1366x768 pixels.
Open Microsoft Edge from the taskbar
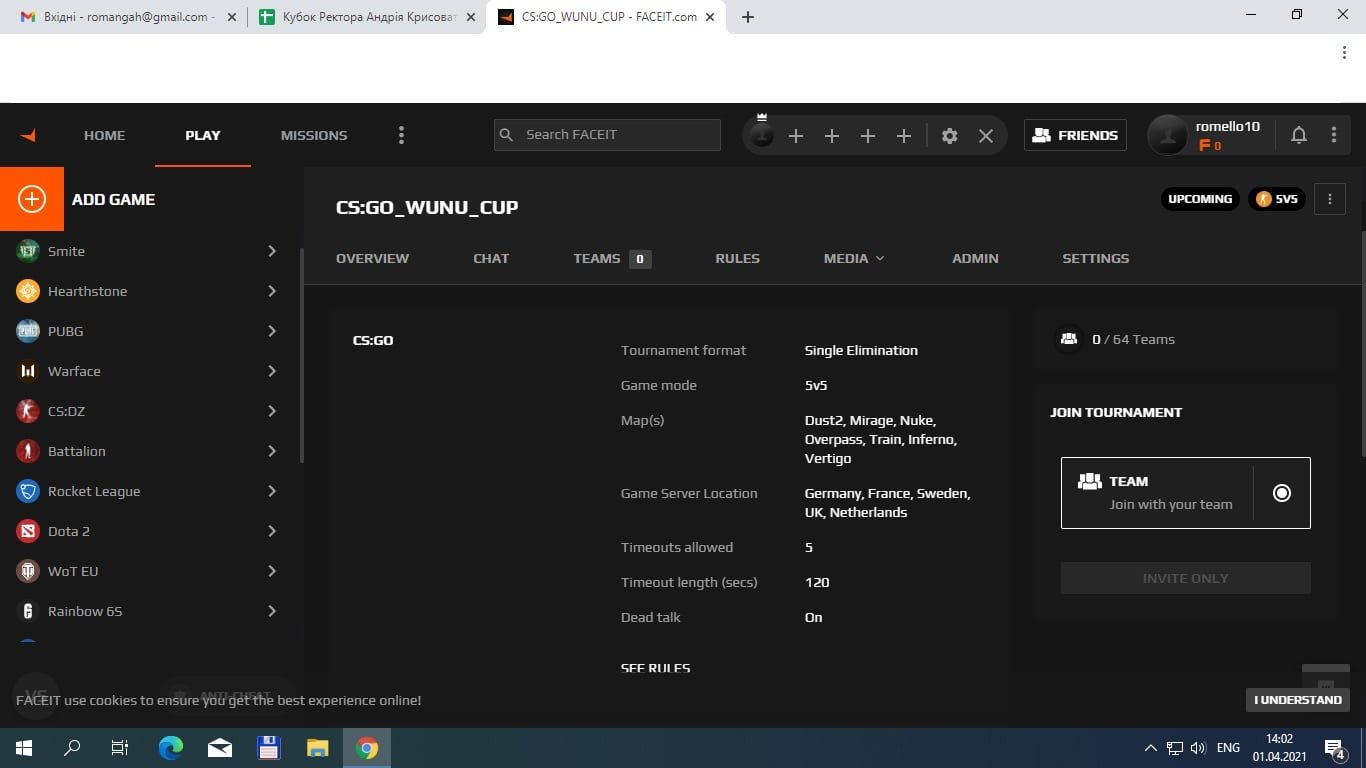171,747
